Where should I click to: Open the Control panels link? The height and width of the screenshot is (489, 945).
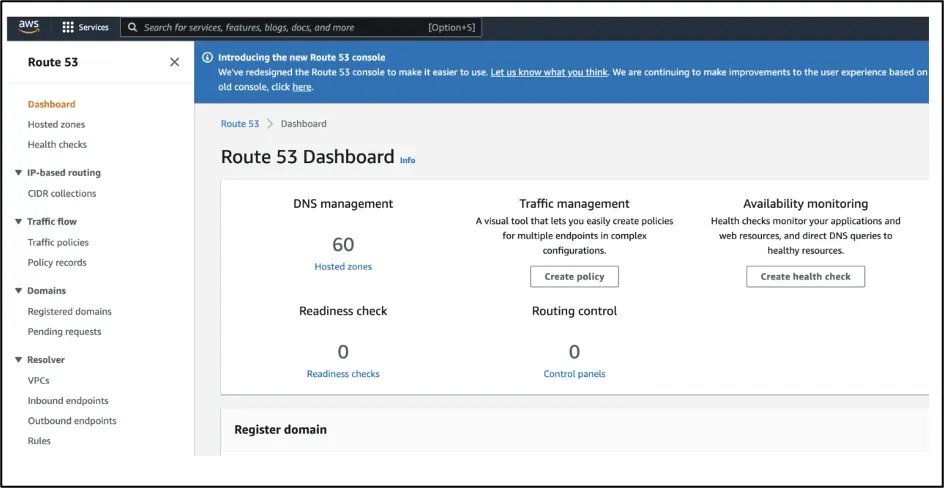coord(574,374)
